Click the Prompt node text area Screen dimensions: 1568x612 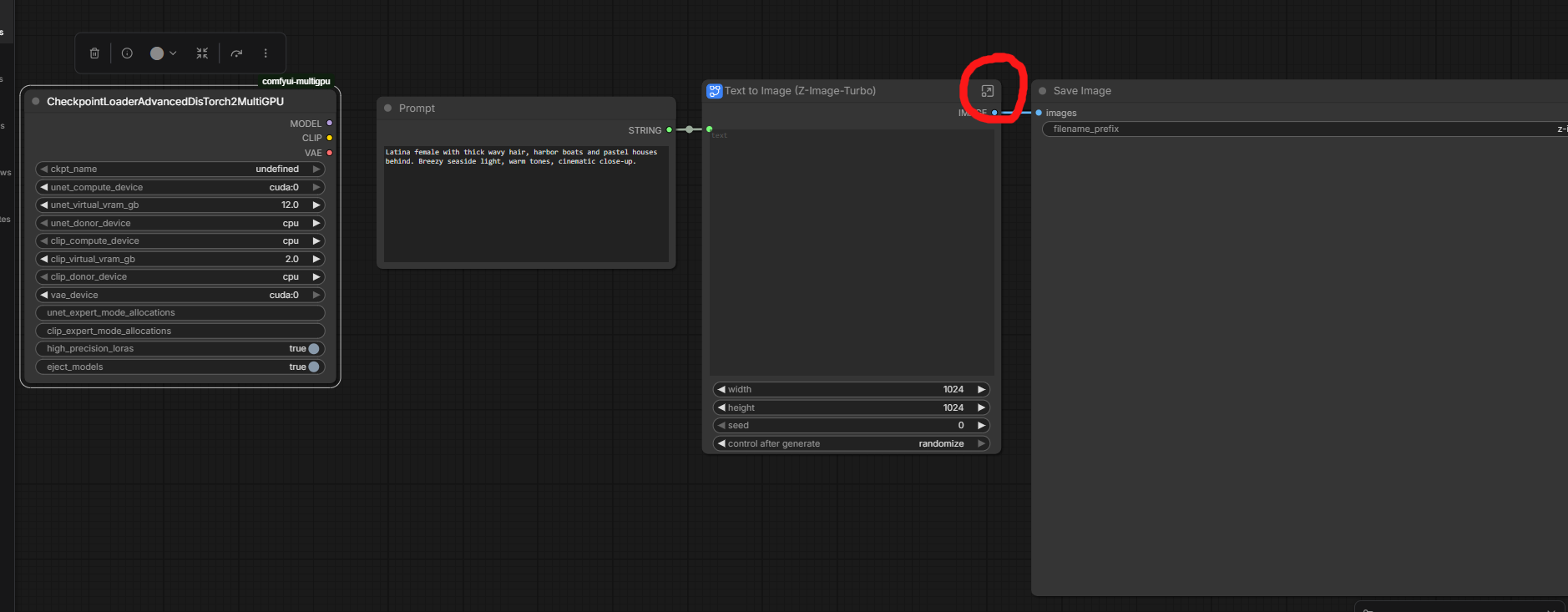point(526,204)
